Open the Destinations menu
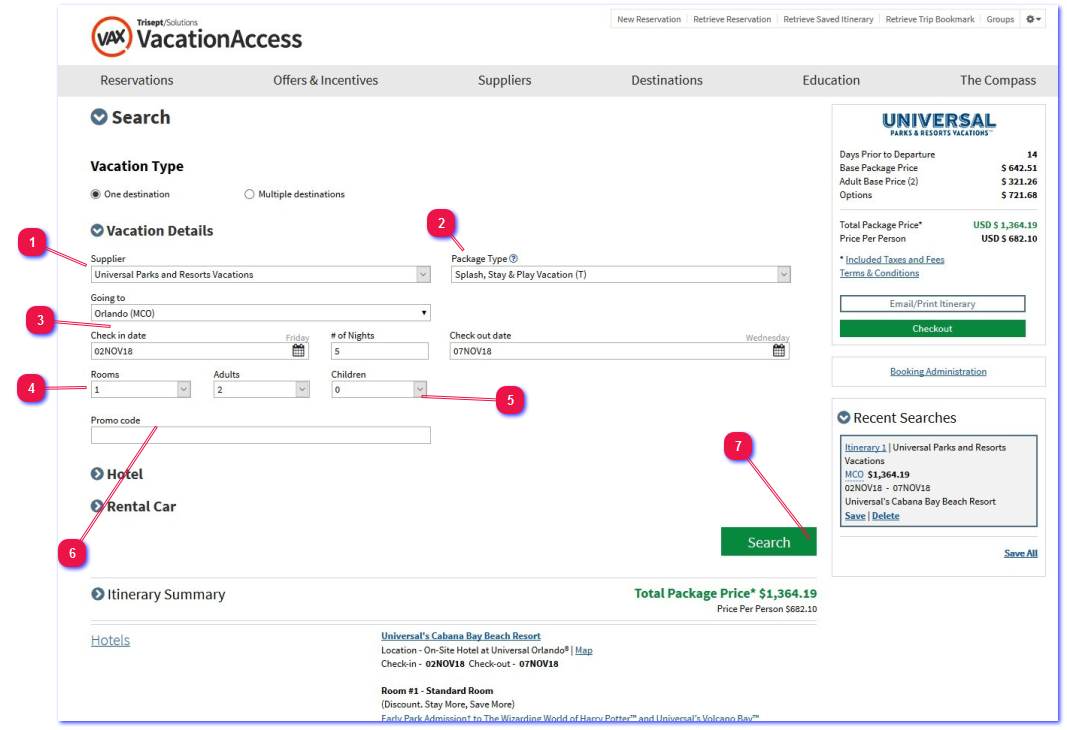The image size is (1067, 730). (x=667, y=80)
